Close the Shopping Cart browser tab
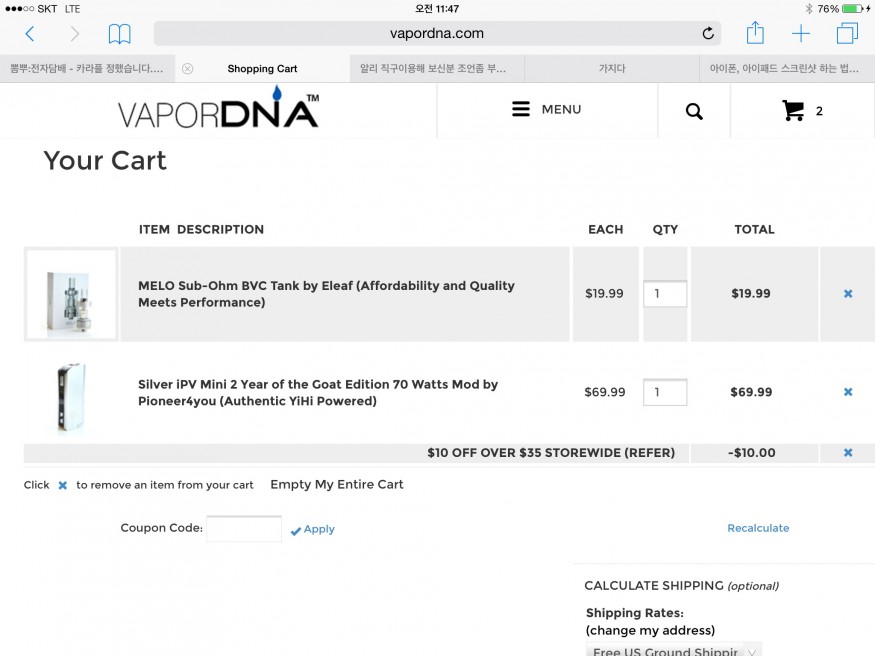 188,69
